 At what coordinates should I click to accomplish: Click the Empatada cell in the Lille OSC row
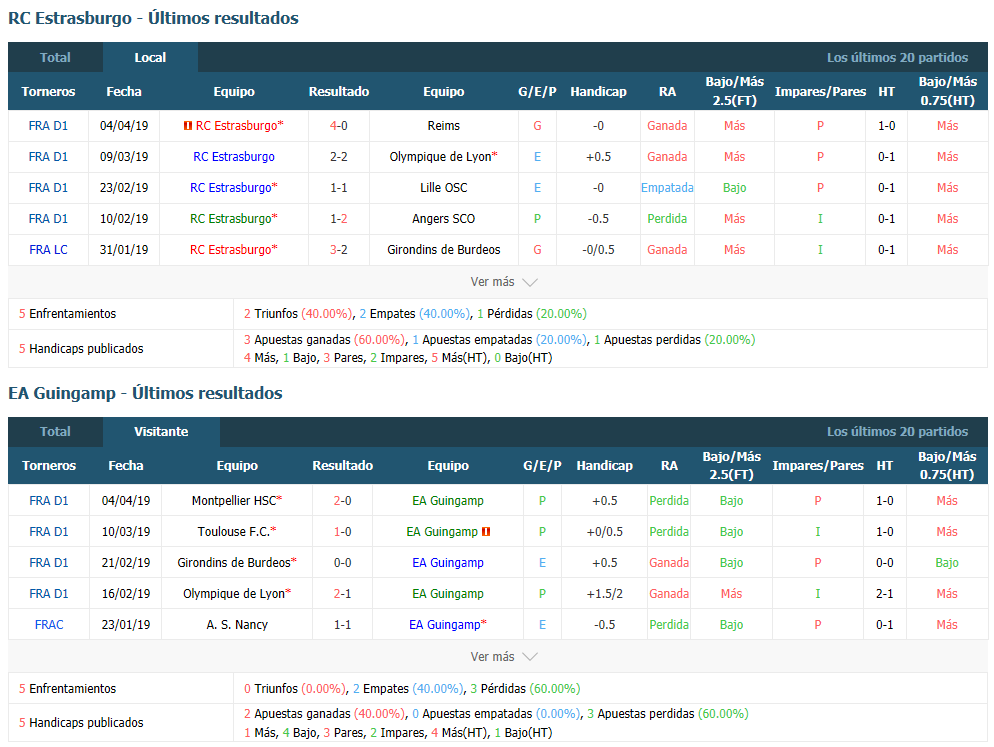point(667,188)
